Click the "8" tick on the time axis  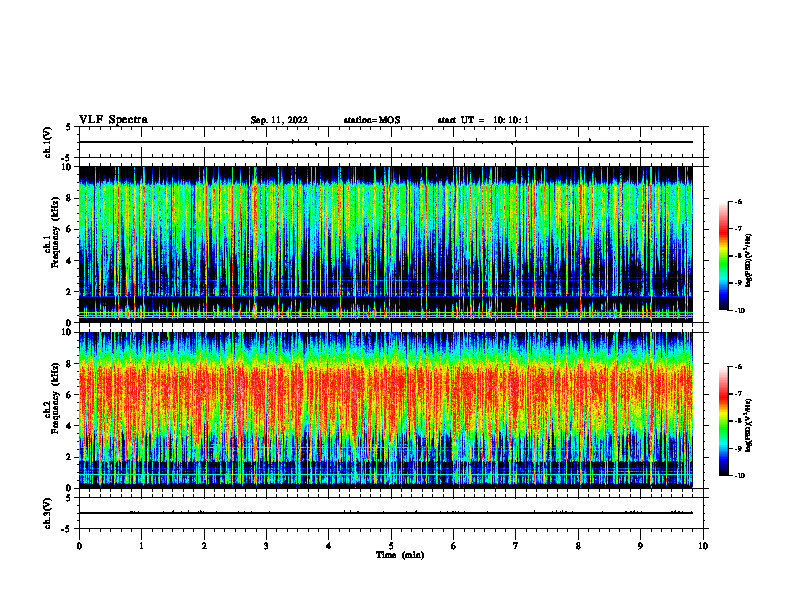578,546
